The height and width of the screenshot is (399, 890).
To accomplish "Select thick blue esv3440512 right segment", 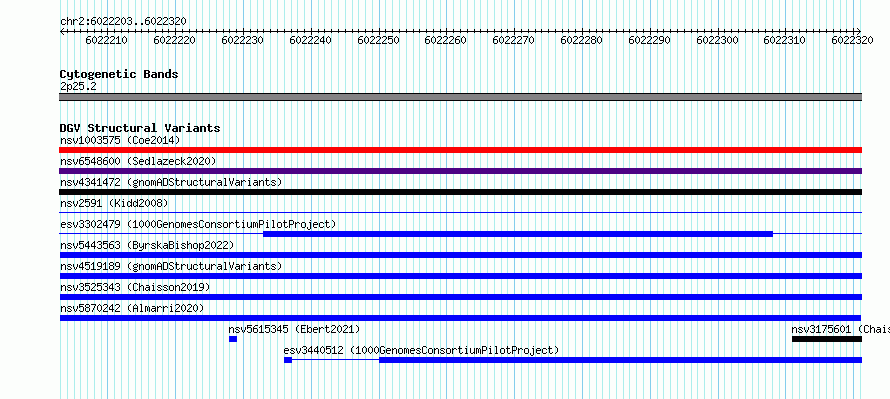I will 620,360.
